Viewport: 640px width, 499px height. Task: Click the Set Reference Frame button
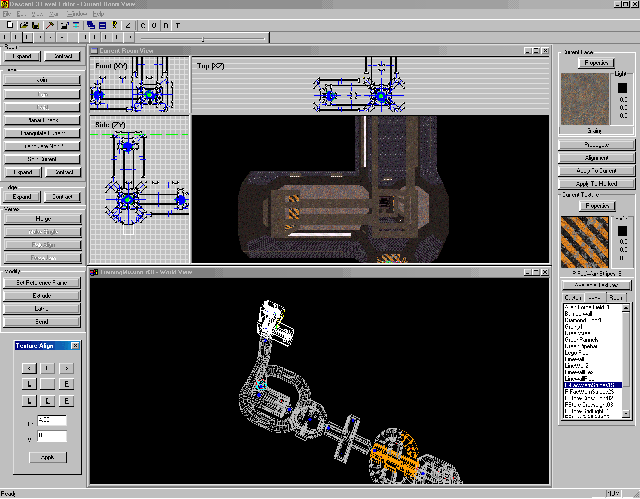(x=42, y=282)
